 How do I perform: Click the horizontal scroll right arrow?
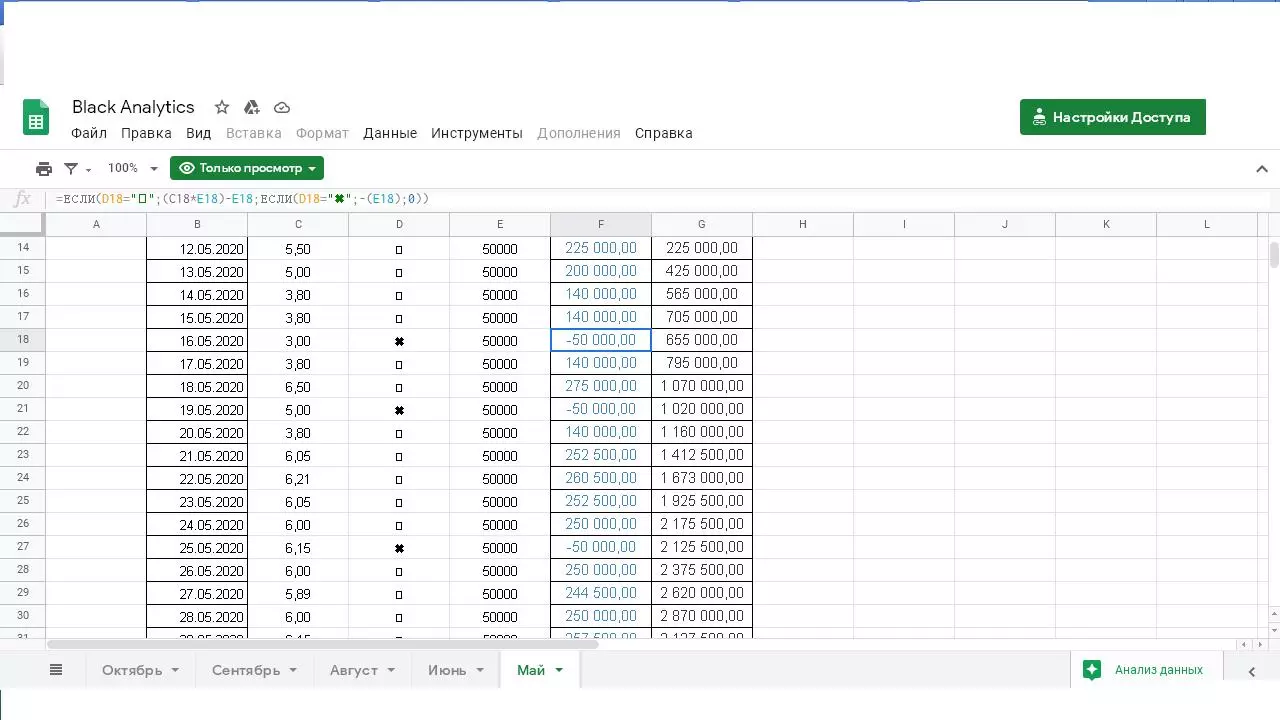(x=1259, y=645)
